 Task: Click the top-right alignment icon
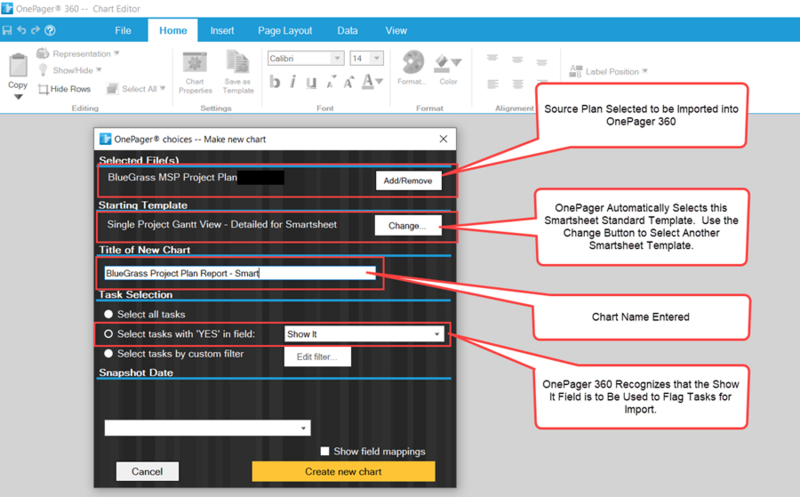click(542, 61)
